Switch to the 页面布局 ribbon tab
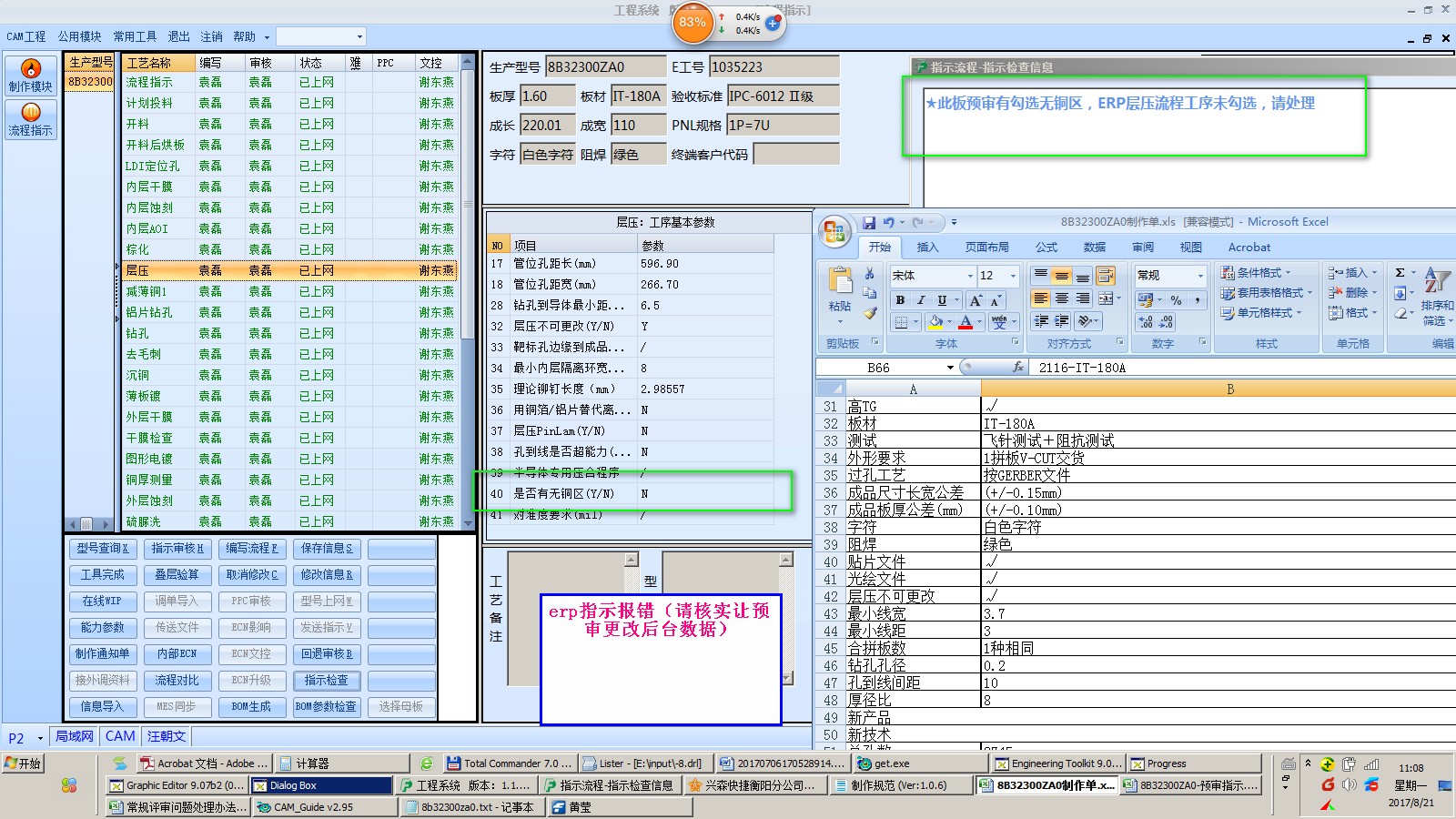The height and width of the screenshot is (819, 1456). click(986, 247)
